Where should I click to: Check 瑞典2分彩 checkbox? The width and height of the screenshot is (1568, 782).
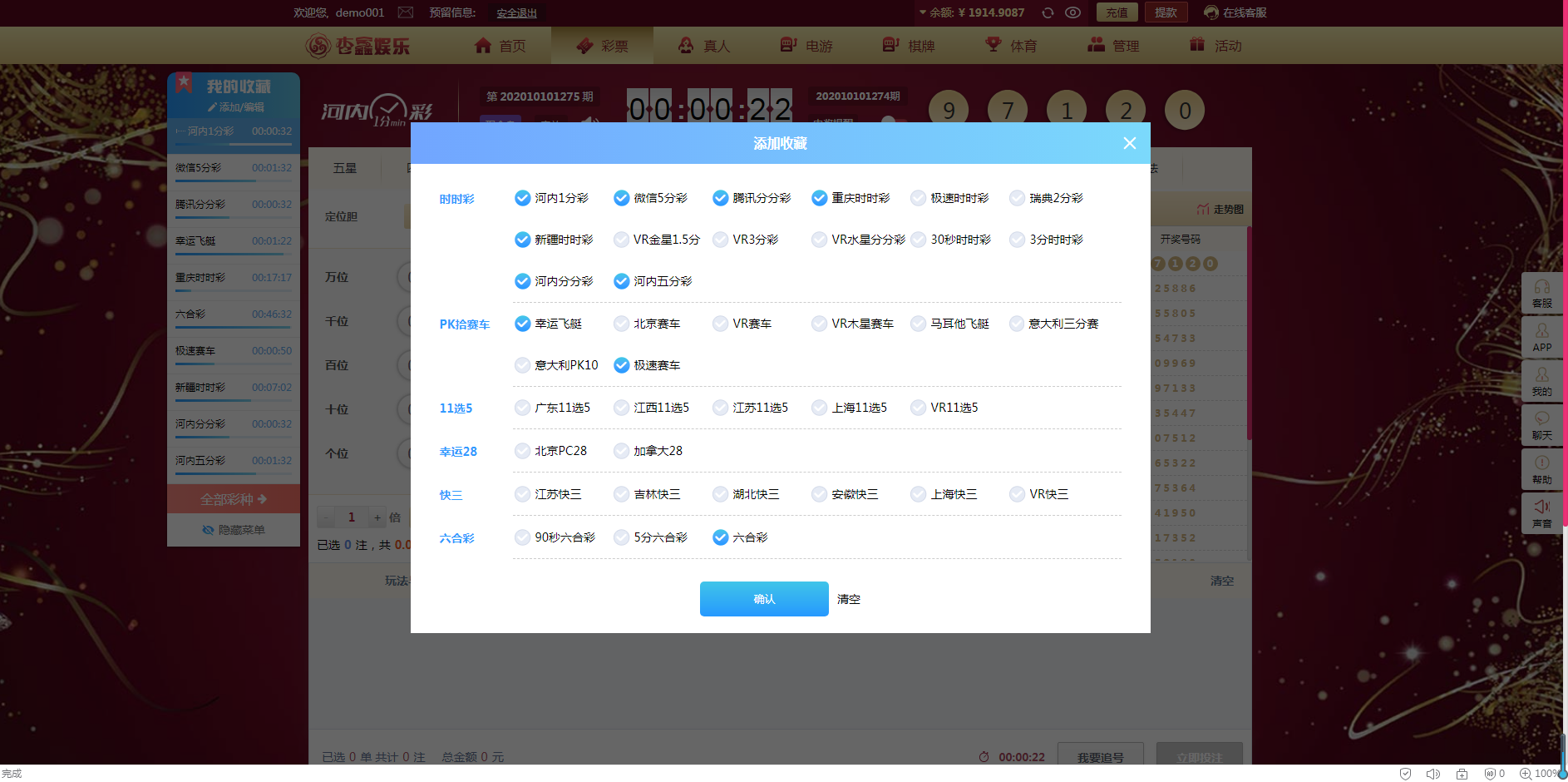click(1017, 198)
